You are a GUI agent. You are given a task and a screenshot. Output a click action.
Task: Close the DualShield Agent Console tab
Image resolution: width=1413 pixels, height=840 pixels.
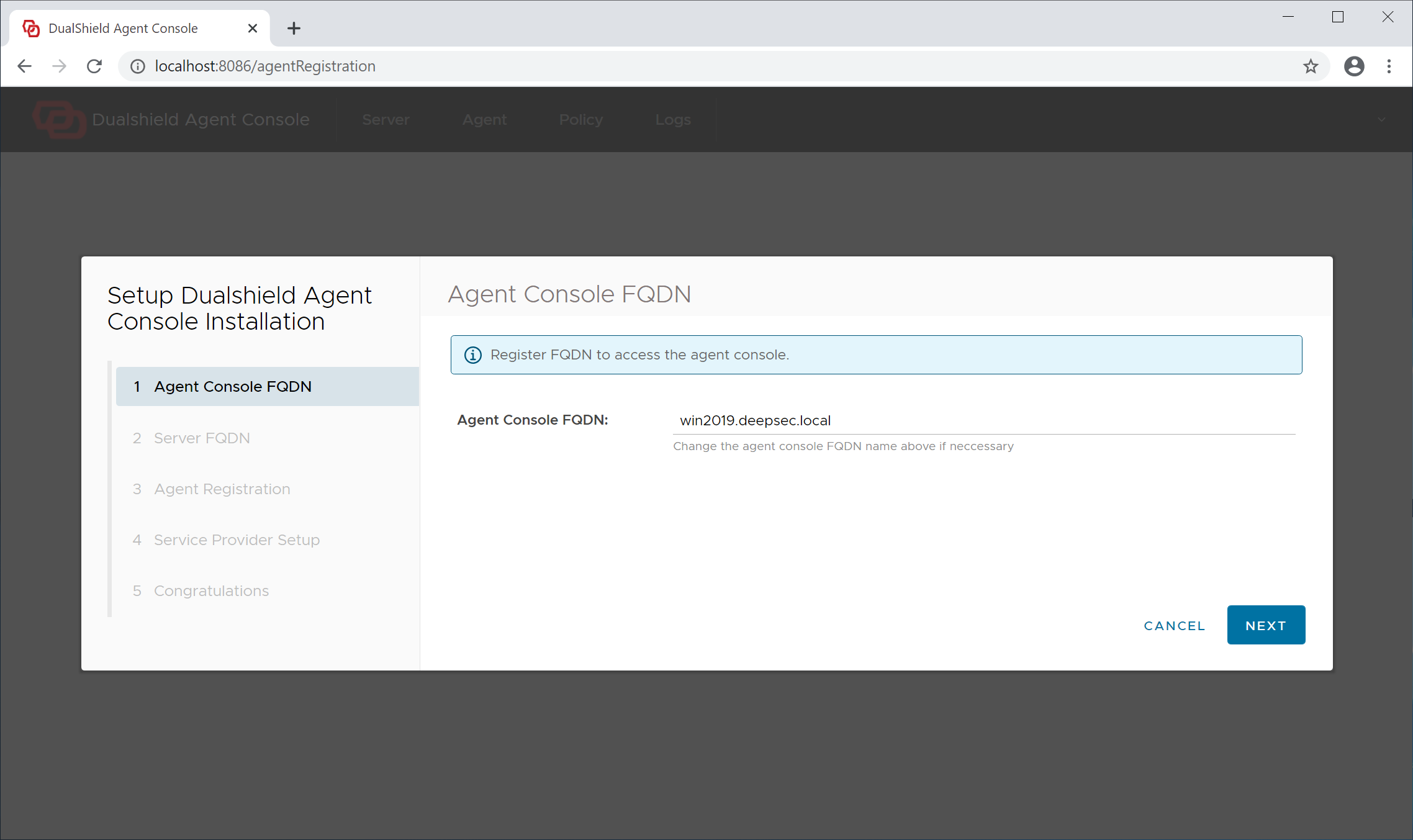click(x=252, y=29)
